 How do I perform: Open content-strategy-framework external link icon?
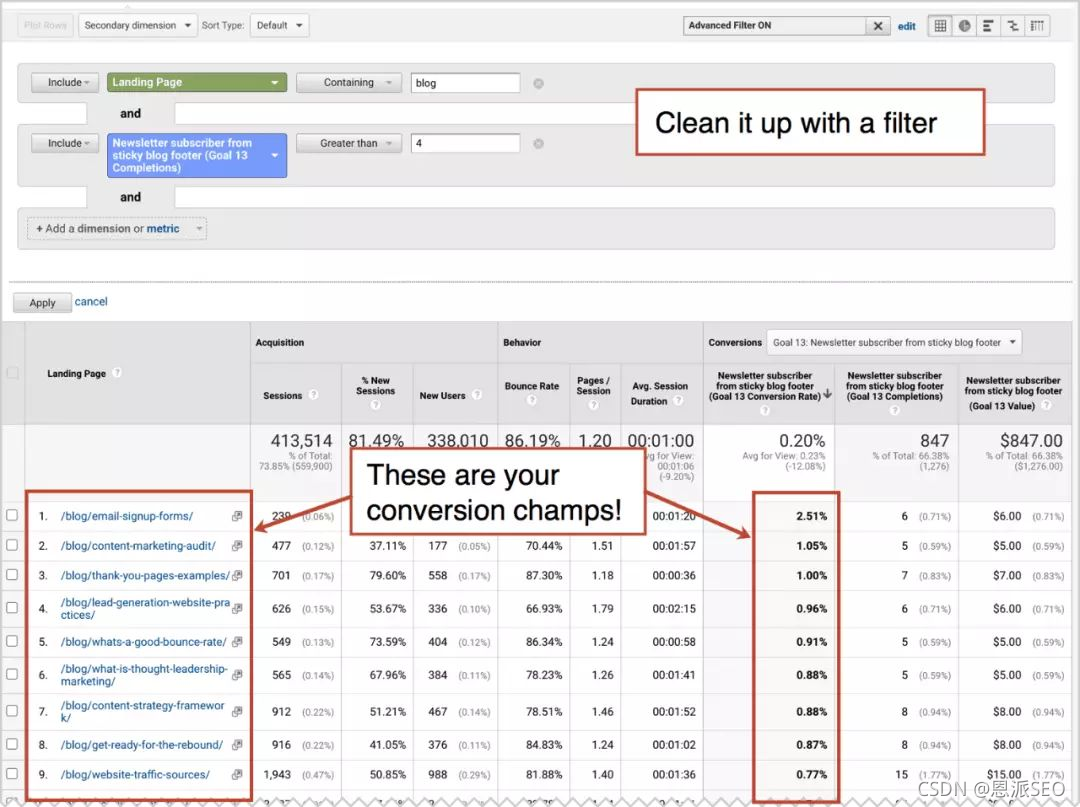pos(237,711)
